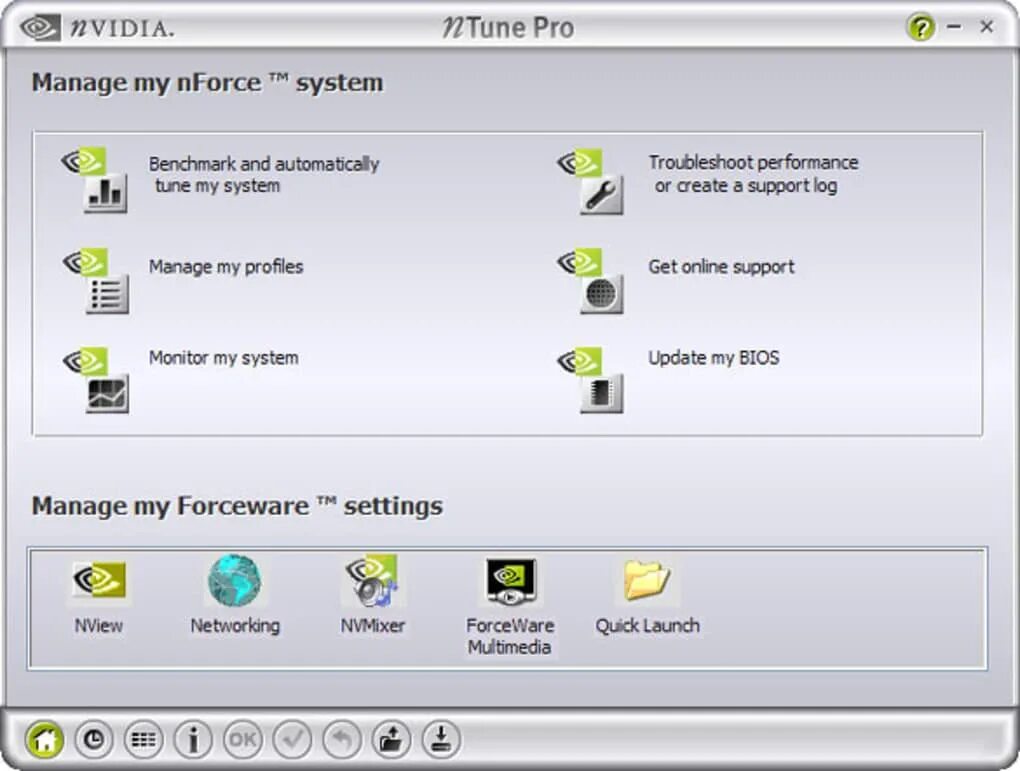This screenshot has height=771, width=1020.
Task: Open the Networking globe icon
Action: 235,579
